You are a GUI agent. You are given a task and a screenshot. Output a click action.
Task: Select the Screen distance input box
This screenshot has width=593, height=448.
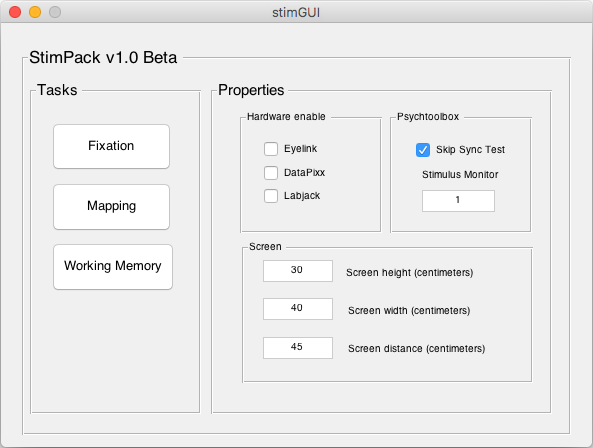pos(298,348)
